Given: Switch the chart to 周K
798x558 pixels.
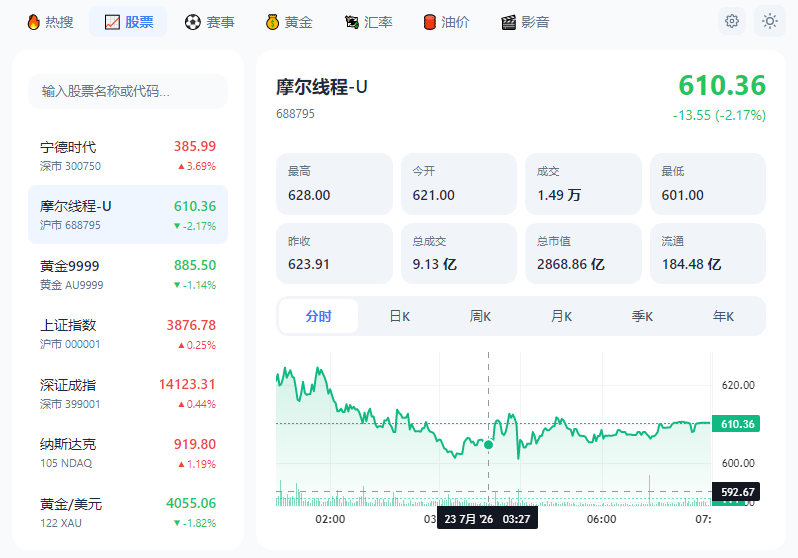Looking at the screenshot, I should [x=480, y=316].
